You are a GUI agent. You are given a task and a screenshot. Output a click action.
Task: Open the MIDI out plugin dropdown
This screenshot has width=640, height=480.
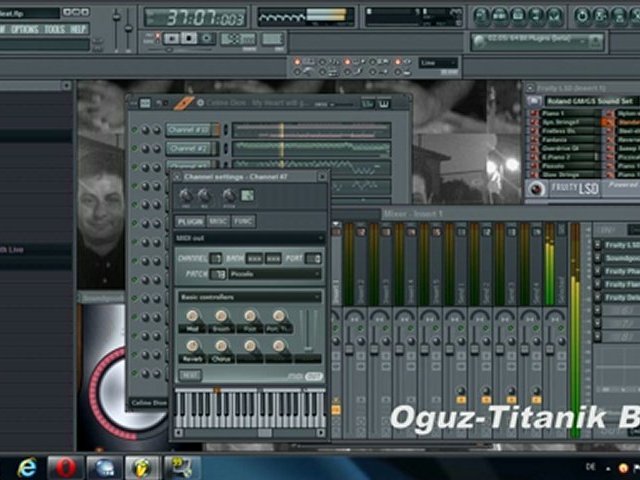click(249, 239)
